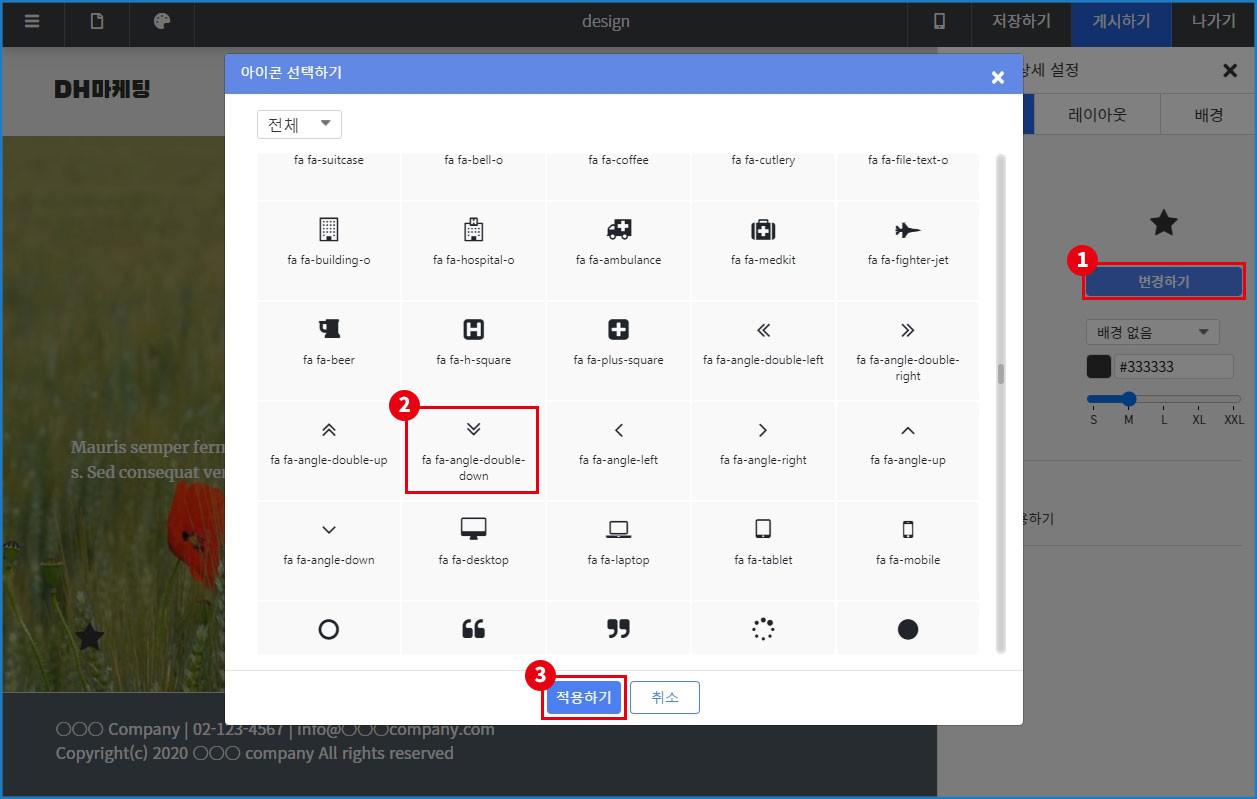Select the fa-laptop icon
This screenshot has width=1257, height=799.
tap(618, 540)
